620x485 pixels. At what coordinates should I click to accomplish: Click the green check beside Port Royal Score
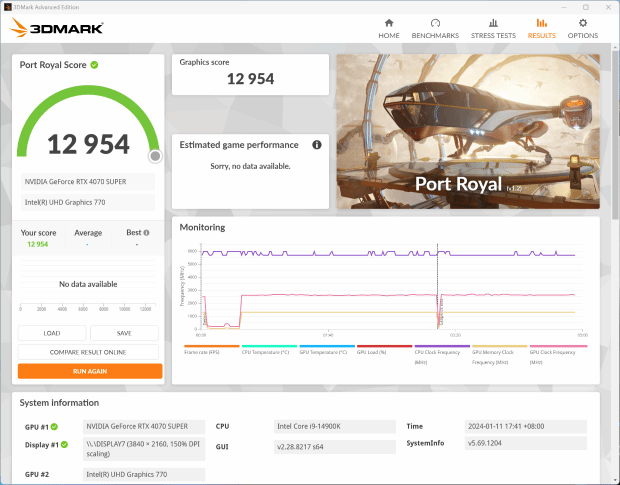pyautogui.click(x=94, y=65)
